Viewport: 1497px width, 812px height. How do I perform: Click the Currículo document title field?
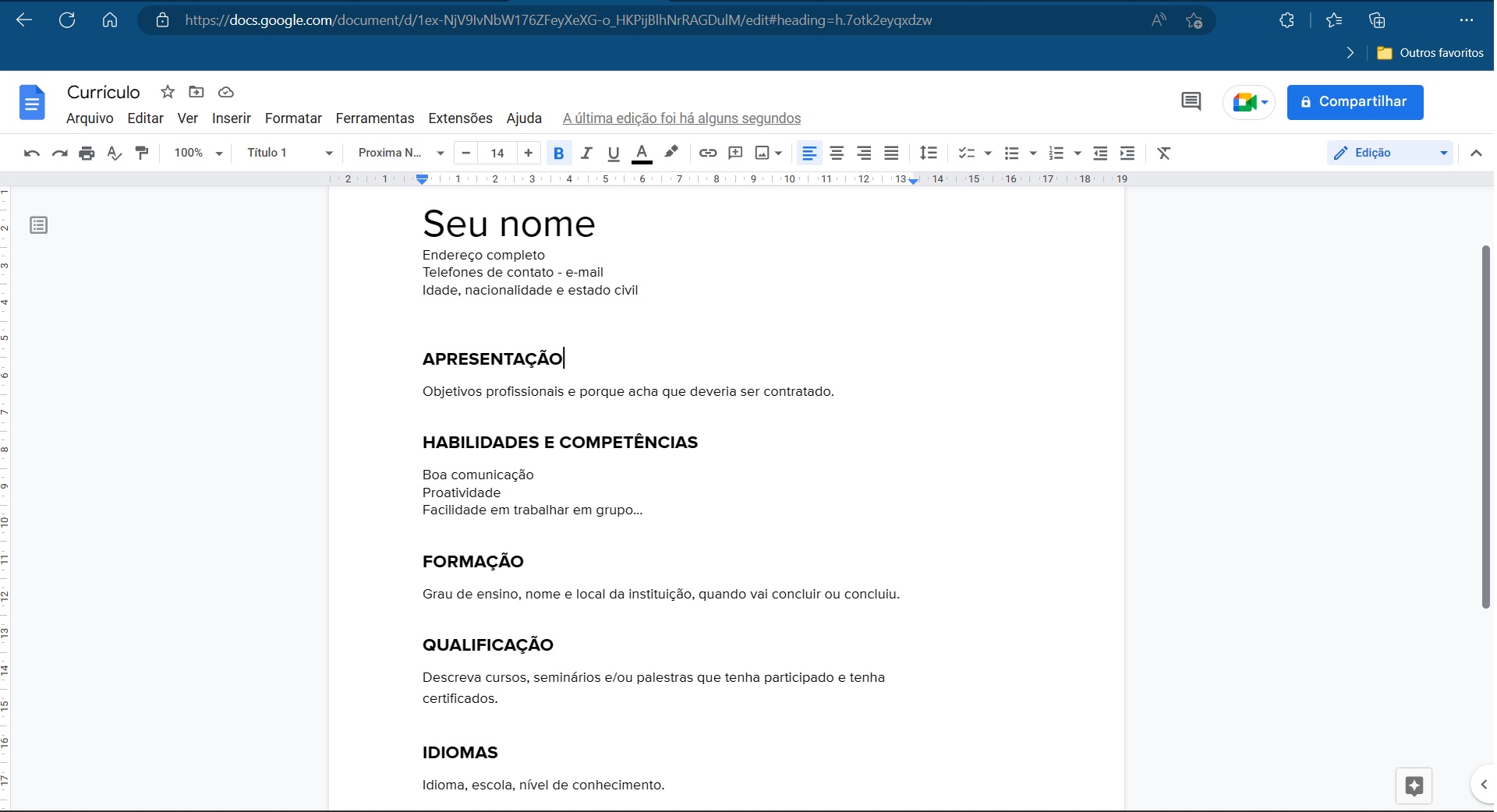(104, 92)
